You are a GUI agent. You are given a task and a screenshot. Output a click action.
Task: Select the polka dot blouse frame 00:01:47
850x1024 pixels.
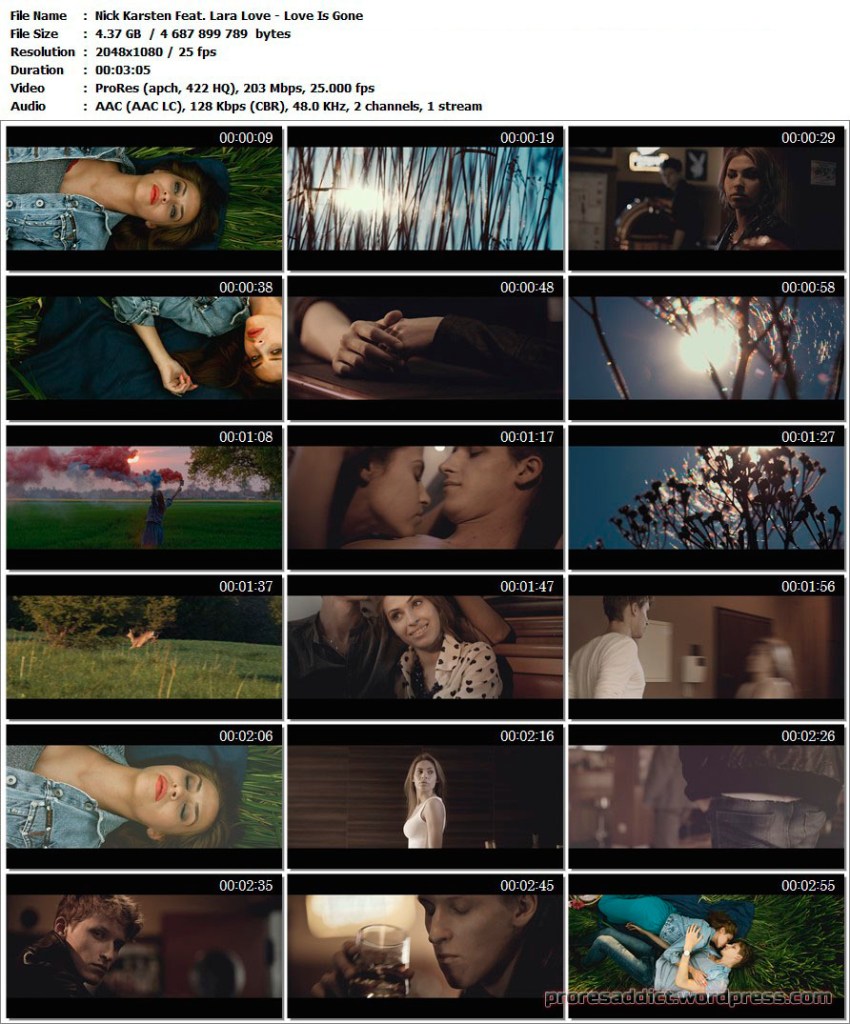(x=425, y=647)
